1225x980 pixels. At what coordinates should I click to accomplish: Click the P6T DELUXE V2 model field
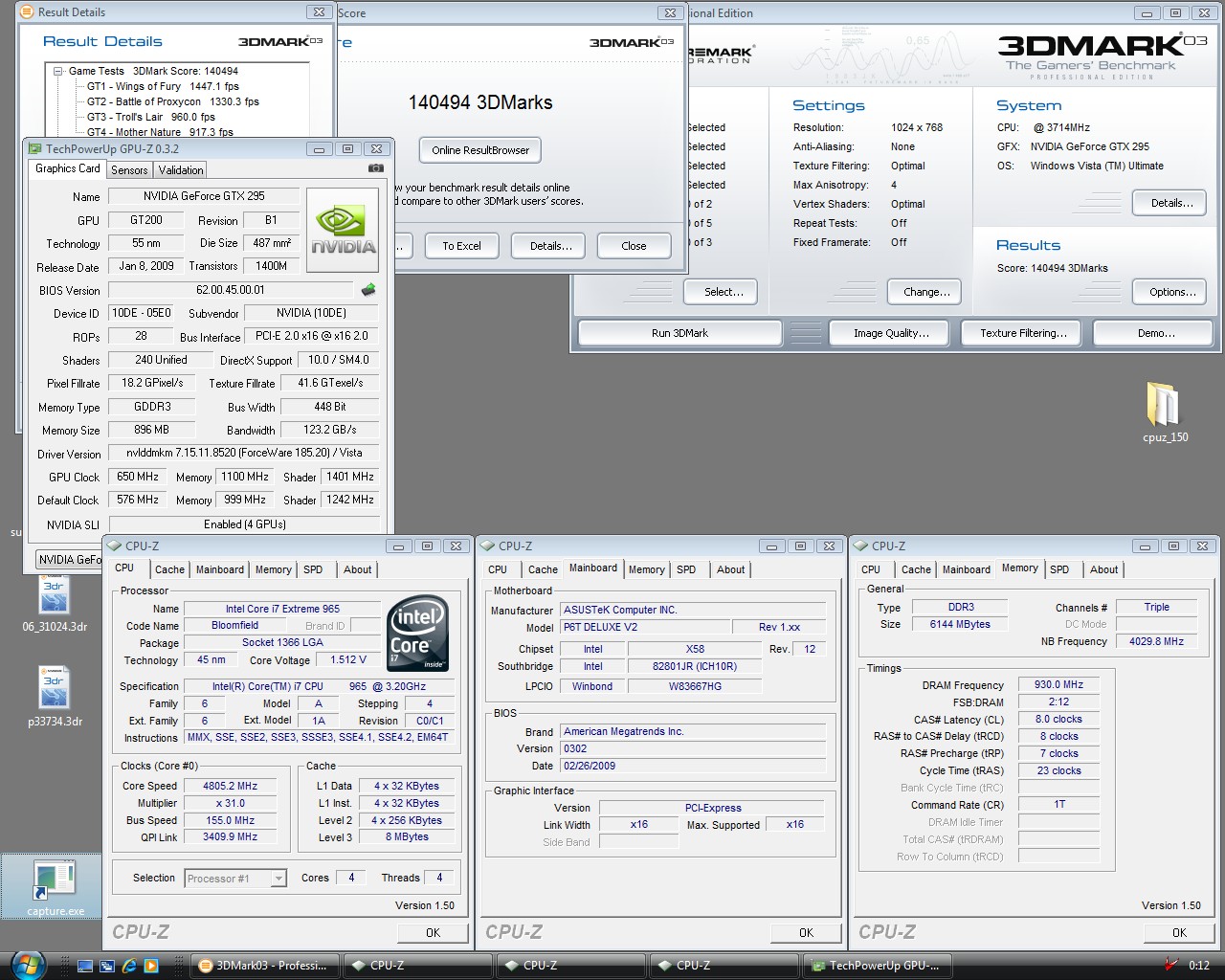pyautogui.click(x=643, y=627)
